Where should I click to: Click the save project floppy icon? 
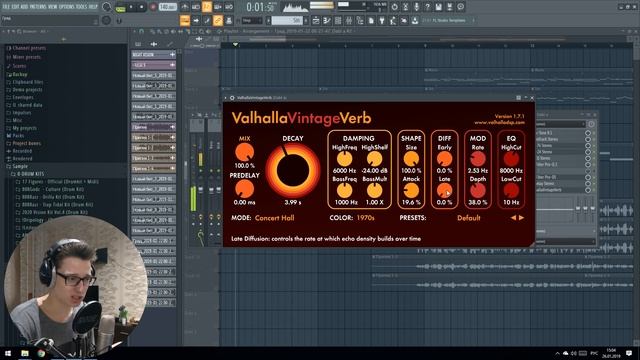[x=438, y=7]
